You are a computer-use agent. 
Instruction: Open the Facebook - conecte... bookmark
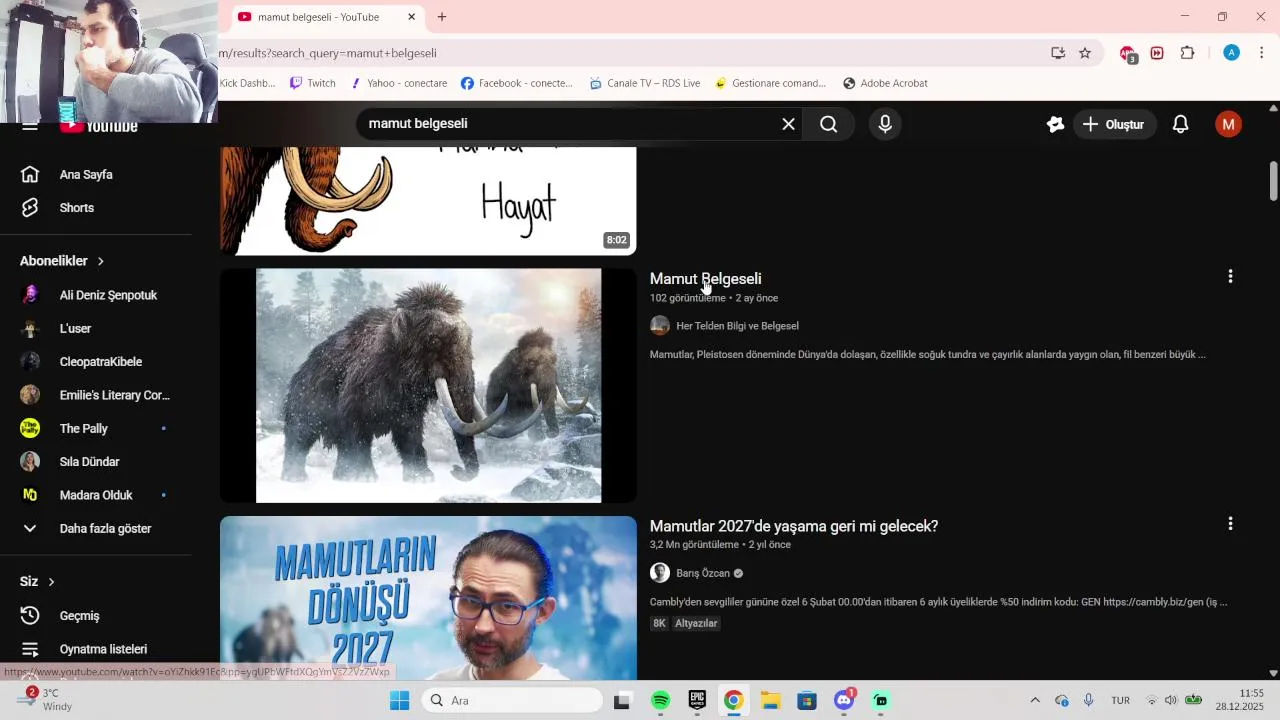pyautogui.click(x=517, y=83)
